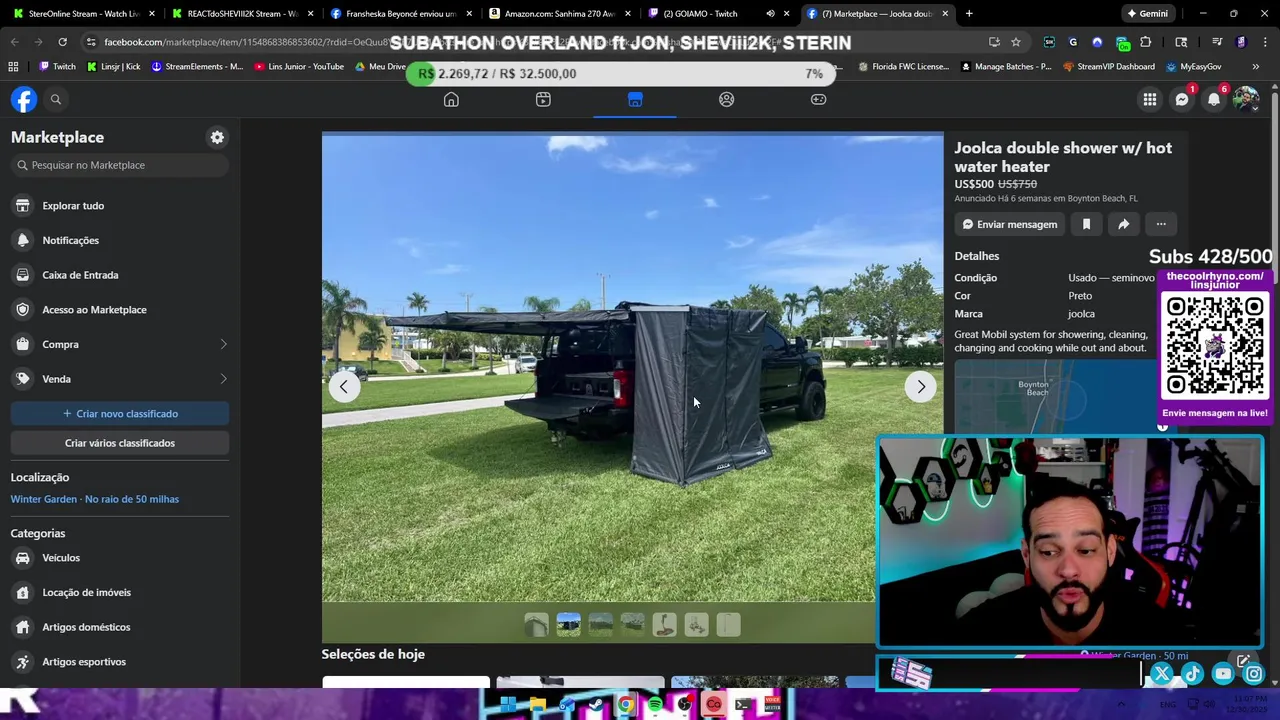1280x720 pixels.
Task: Select second highlighted photo thumbnail
Action: point(568,625)
